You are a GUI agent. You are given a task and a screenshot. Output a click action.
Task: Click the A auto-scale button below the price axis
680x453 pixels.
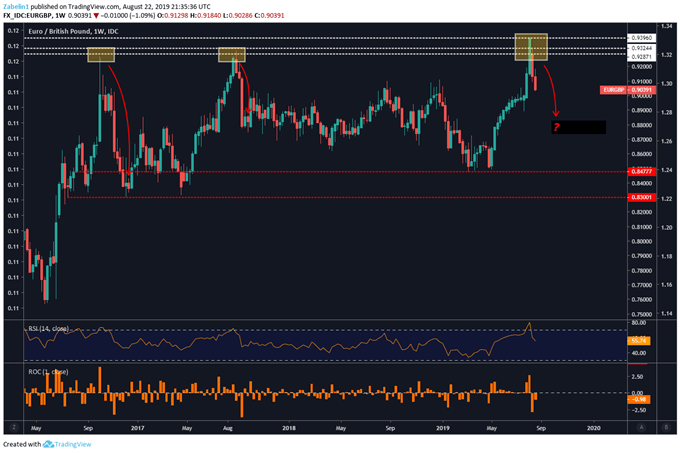coord(641,427)
